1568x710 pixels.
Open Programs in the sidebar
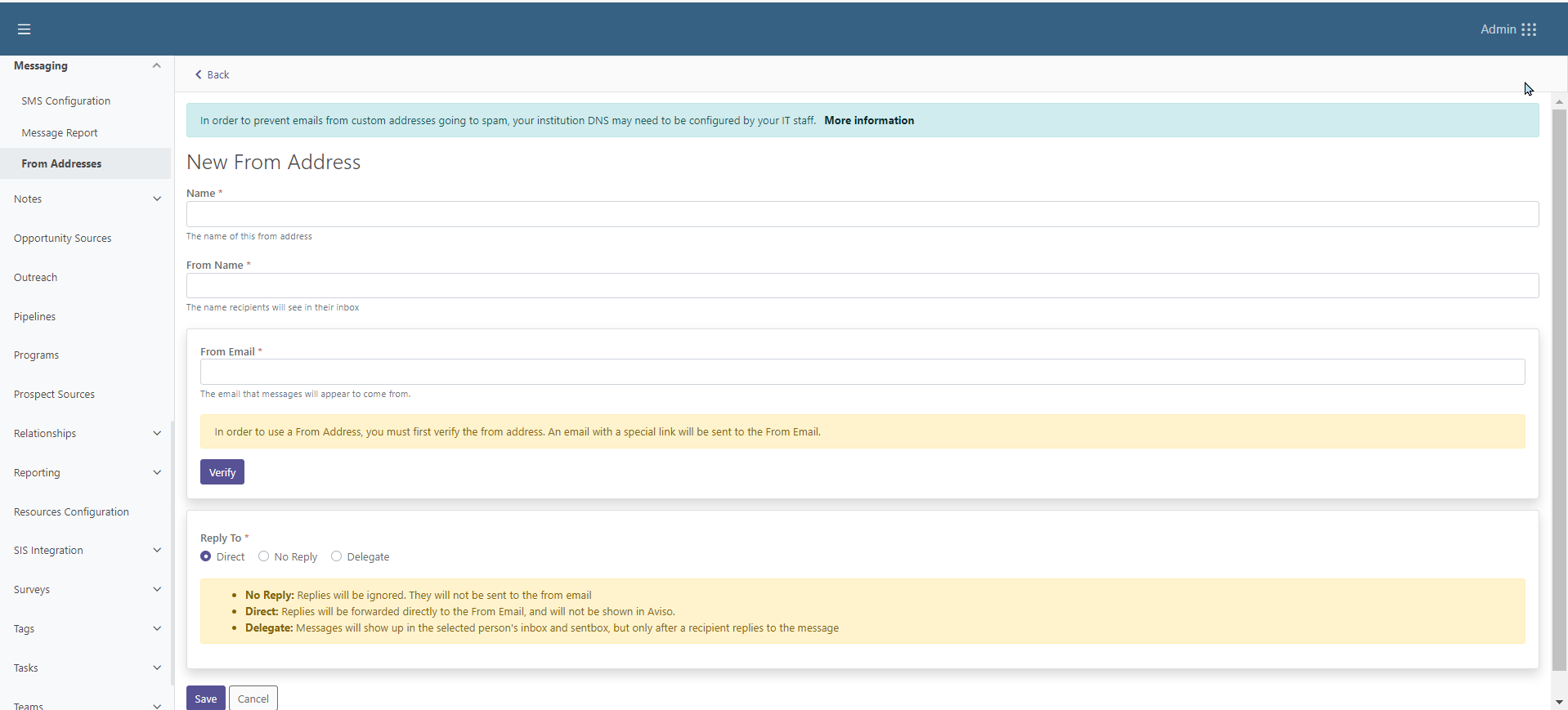[x=37, y=355]
